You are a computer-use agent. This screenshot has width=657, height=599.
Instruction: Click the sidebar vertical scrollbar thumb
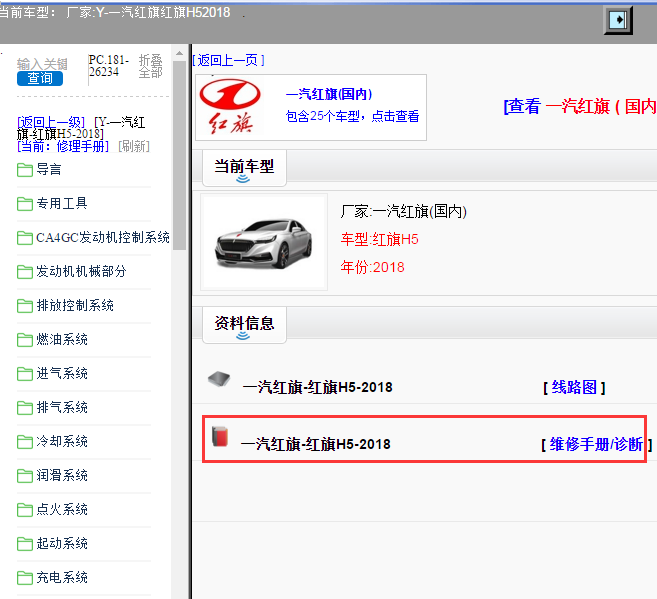(x=179, y=155)
